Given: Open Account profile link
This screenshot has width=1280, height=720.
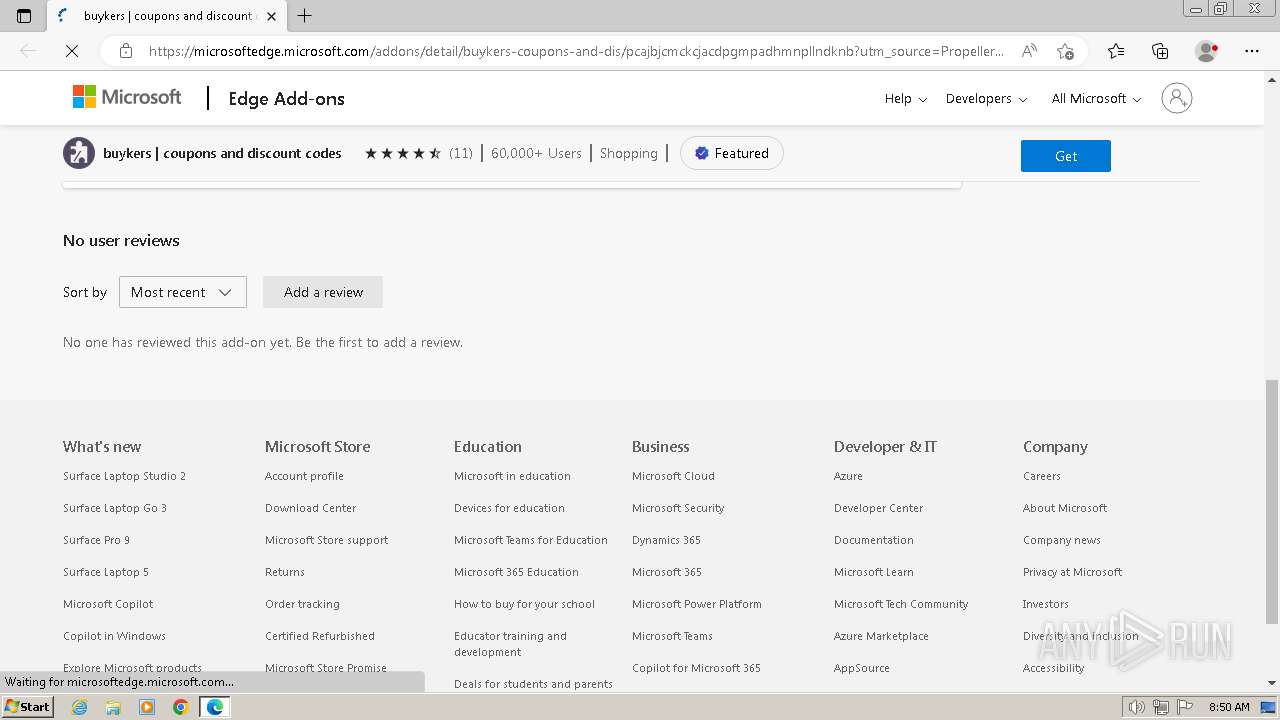Looking at the screenshot, I should 304,476.
